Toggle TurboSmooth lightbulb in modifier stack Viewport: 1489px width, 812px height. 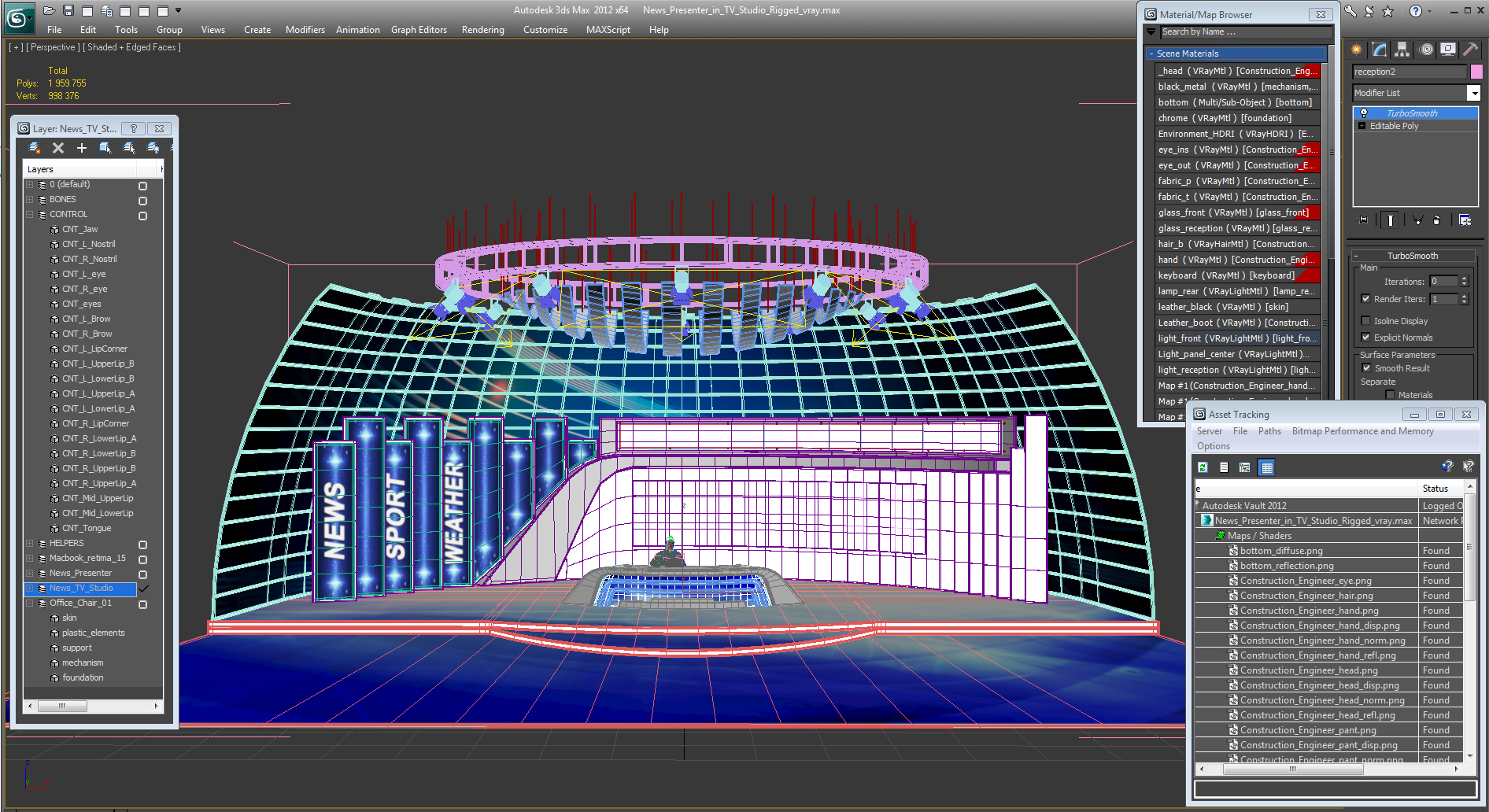pyautogui.click(x=1364, y=113)
